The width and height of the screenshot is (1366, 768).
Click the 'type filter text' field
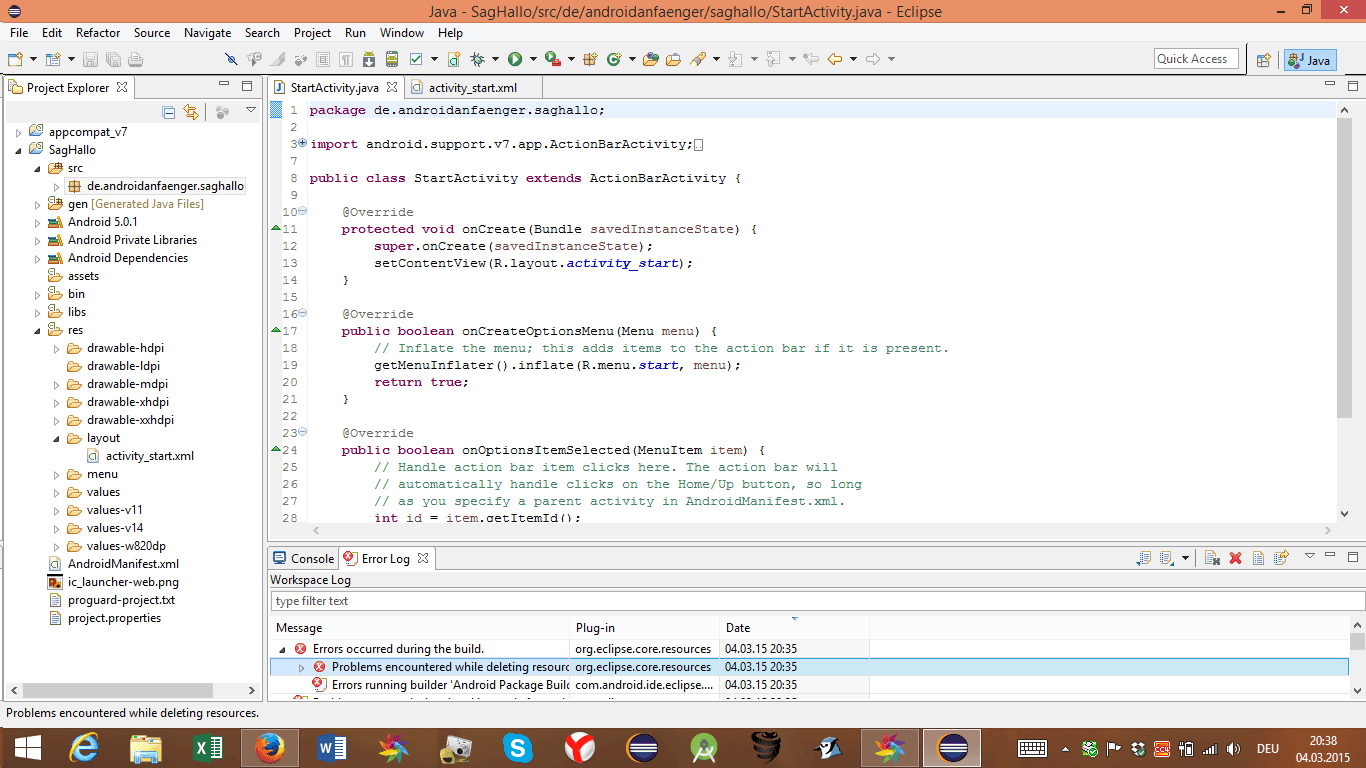click(817, 601)
